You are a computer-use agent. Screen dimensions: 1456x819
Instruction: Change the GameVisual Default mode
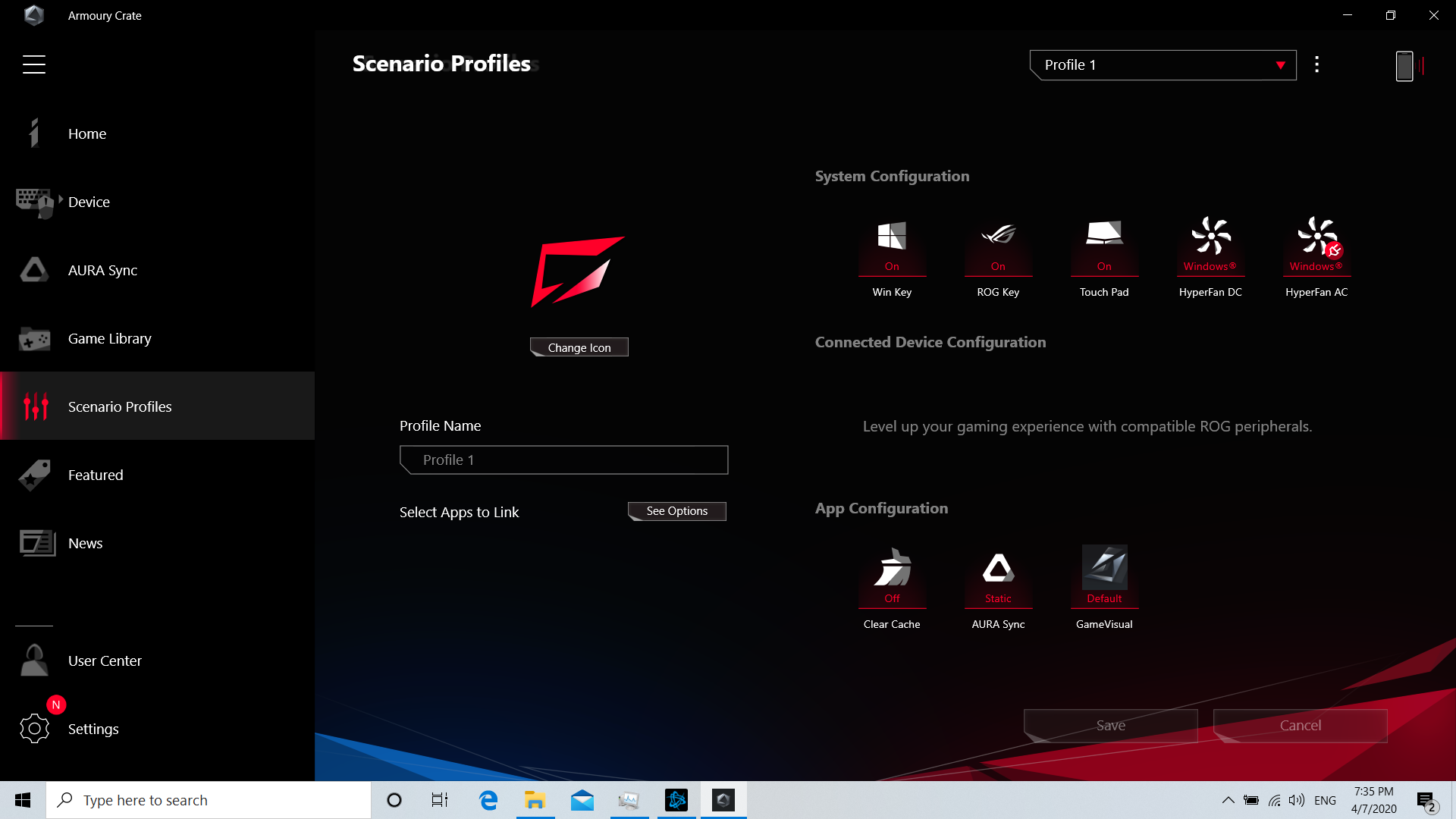point(1104,589)
